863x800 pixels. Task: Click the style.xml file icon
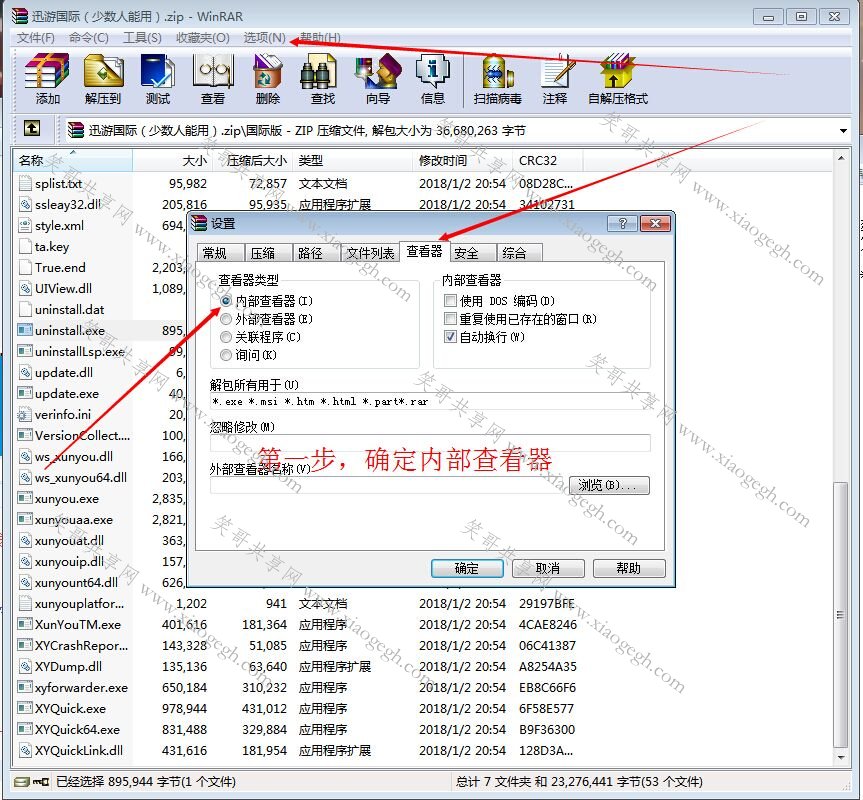click(25, 225)
